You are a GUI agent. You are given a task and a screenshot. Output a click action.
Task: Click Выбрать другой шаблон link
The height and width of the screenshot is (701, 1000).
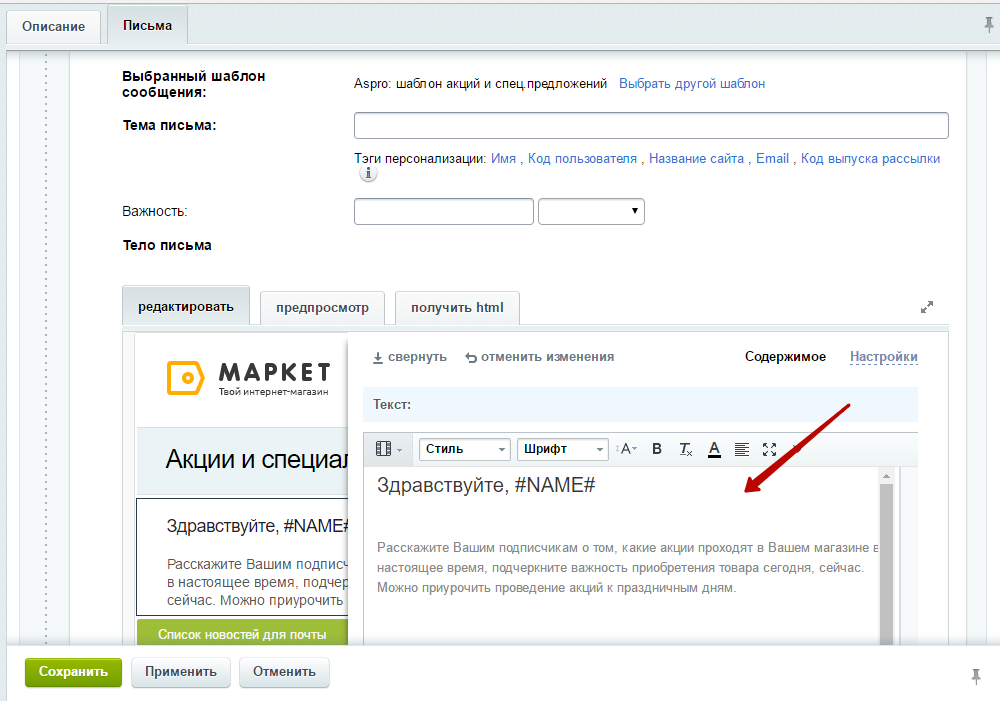click(x=692, y=84)
